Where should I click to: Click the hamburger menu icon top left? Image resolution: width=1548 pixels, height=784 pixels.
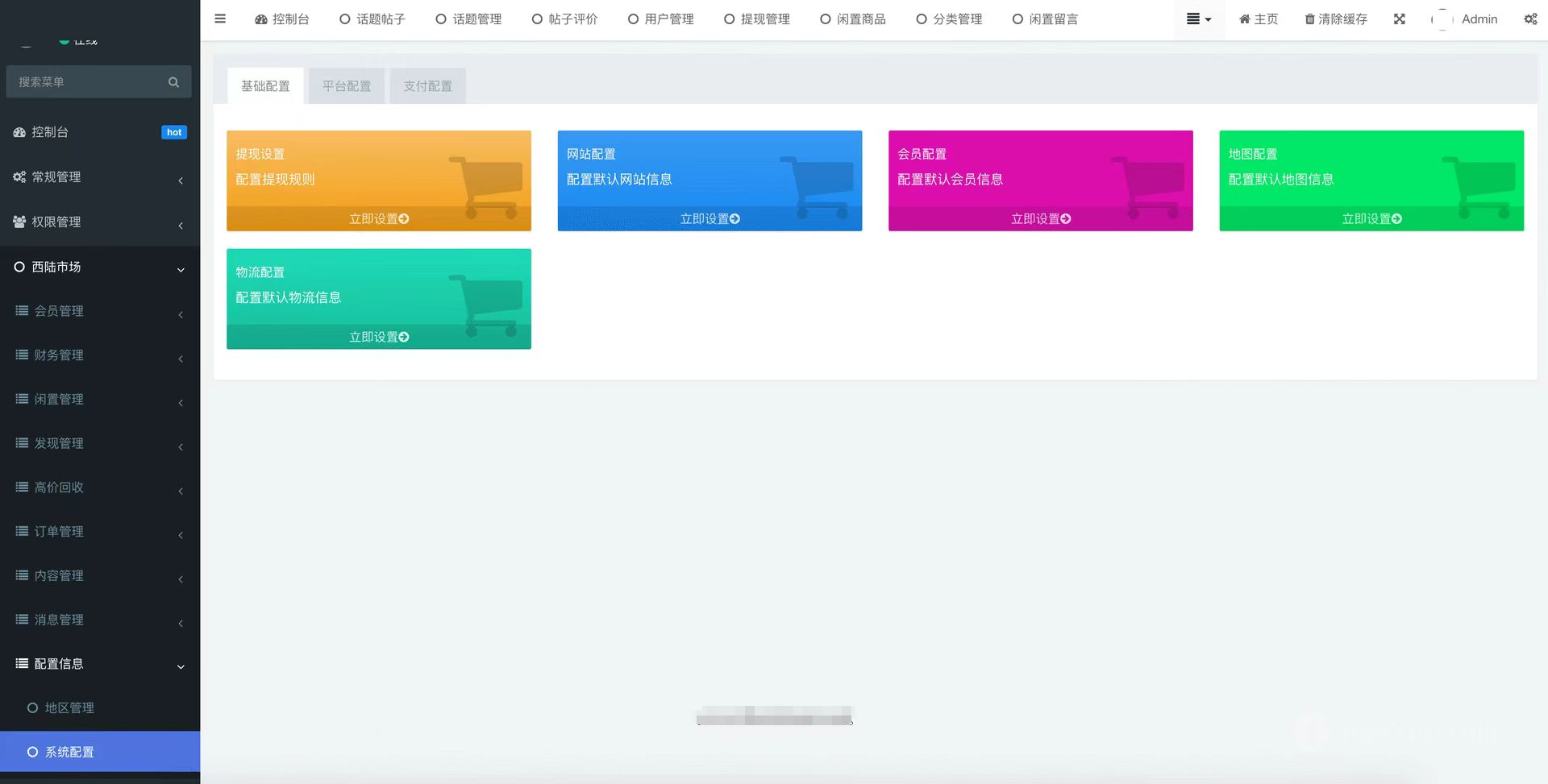tap(220, 19)
